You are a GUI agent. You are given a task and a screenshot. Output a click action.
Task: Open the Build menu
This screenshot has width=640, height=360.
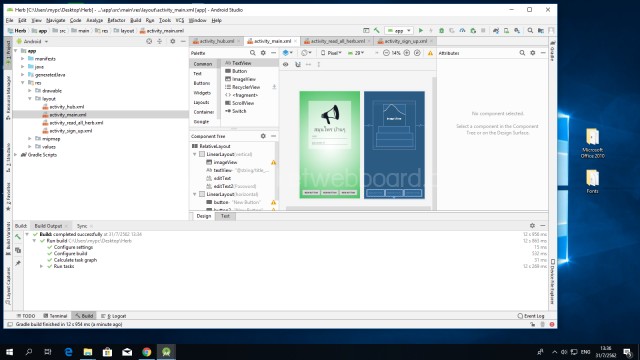136,20
